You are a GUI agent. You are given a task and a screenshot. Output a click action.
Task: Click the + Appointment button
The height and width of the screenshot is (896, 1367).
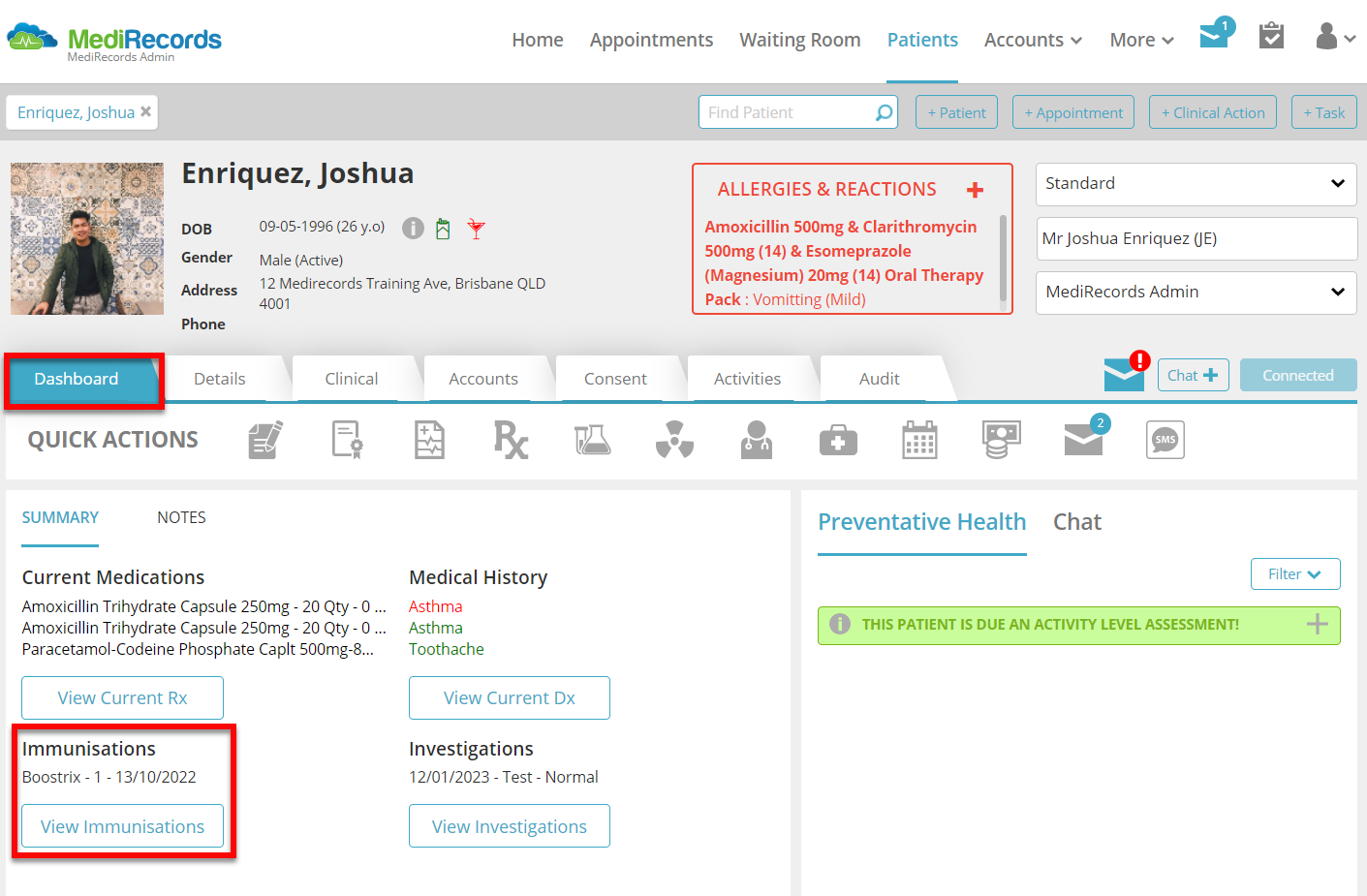tap(1073, 112)
